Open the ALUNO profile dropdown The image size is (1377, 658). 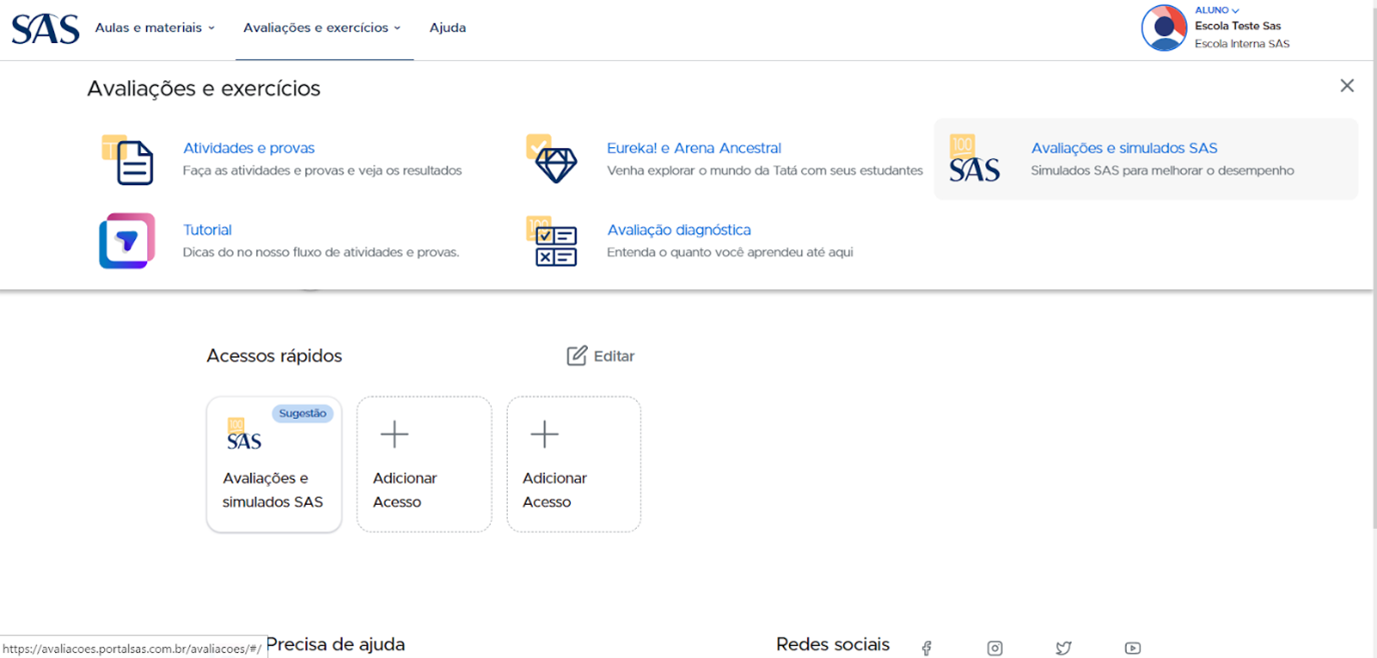1217,10
